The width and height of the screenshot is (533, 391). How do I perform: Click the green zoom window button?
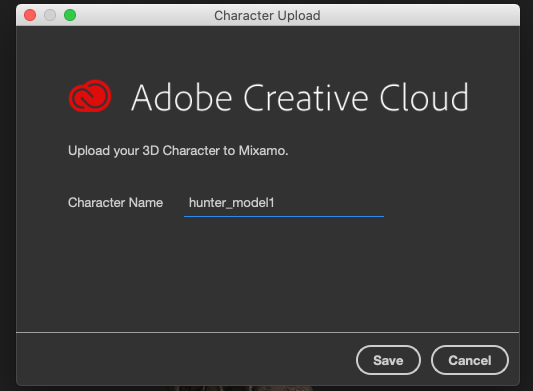pyautogui.click(x=70, y=15)
